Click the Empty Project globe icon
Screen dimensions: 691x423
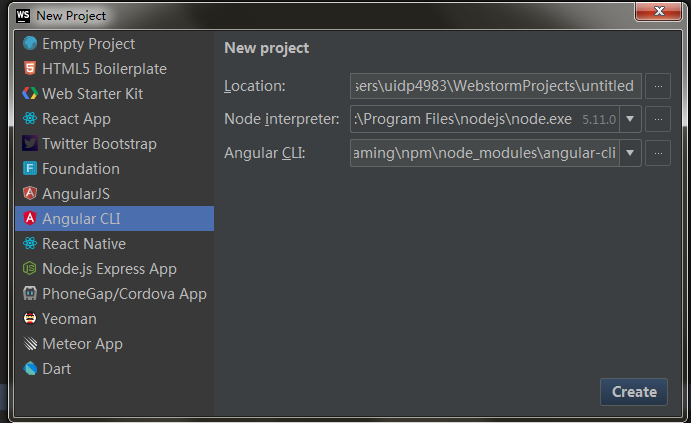point(30,44)
